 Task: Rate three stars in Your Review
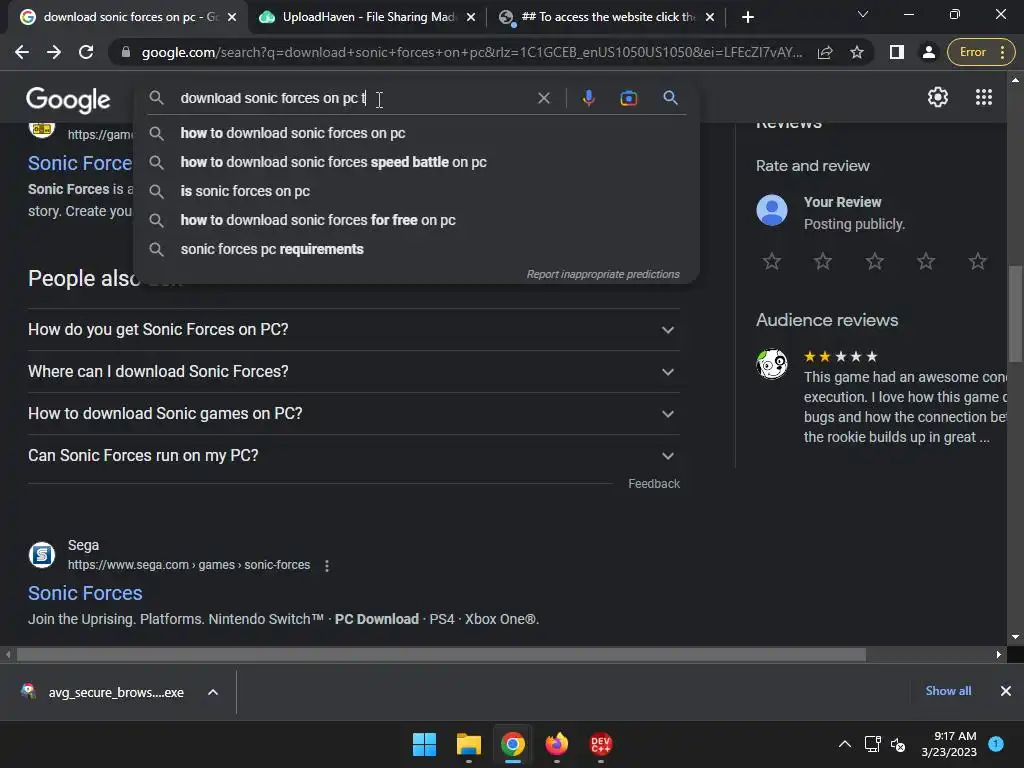tap(874, 261)
